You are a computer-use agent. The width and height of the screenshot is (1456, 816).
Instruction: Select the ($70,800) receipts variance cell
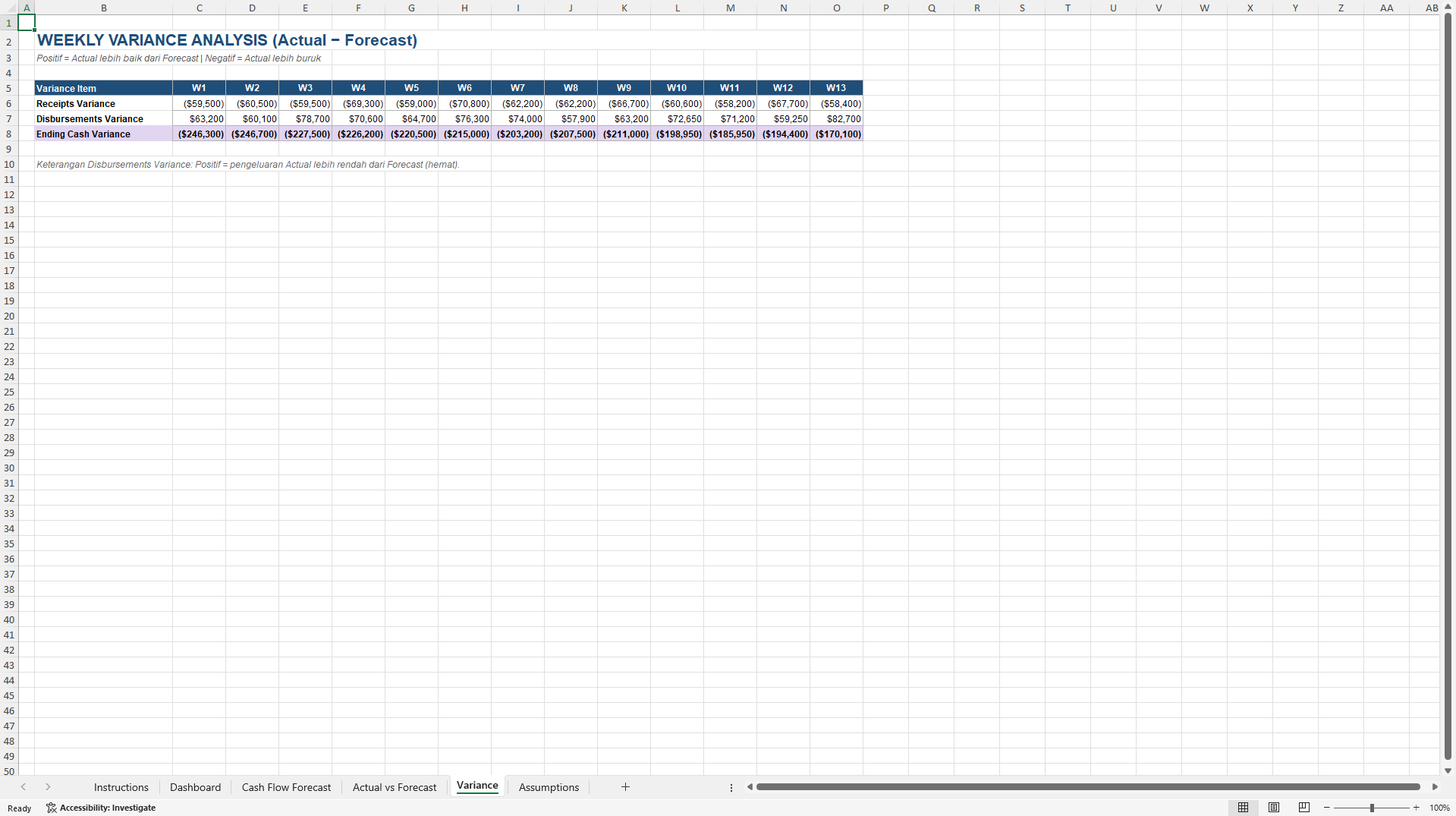tap(464, 103)
